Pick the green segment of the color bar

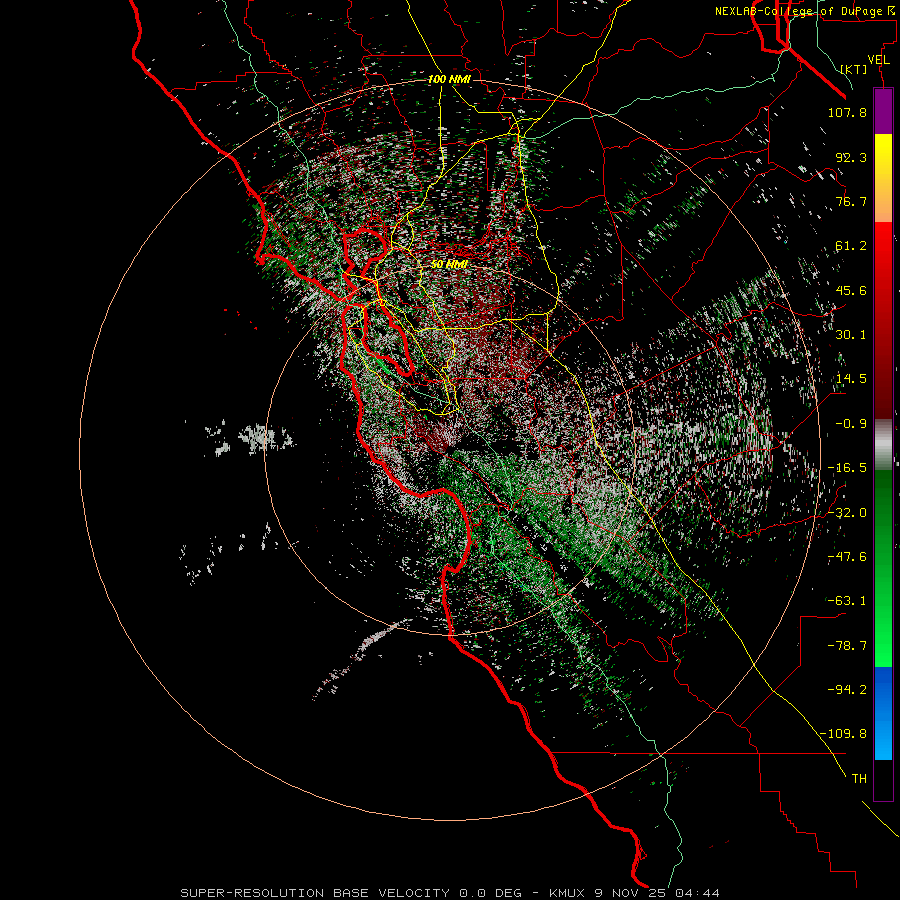tap(883, 568)
